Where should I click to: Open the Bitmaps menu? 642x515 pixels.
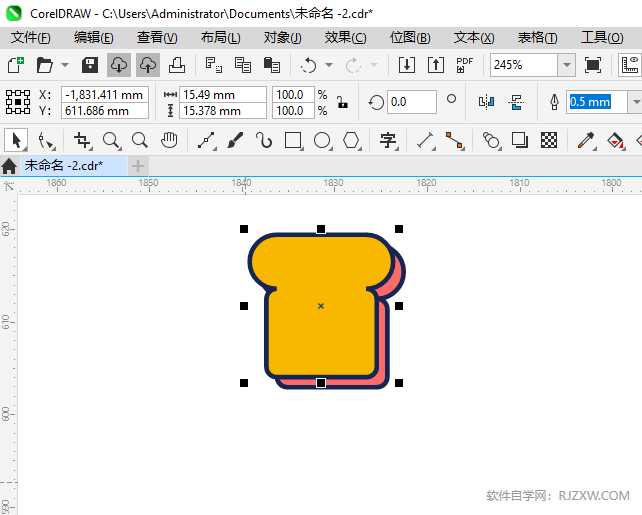[x=410, y=38]
